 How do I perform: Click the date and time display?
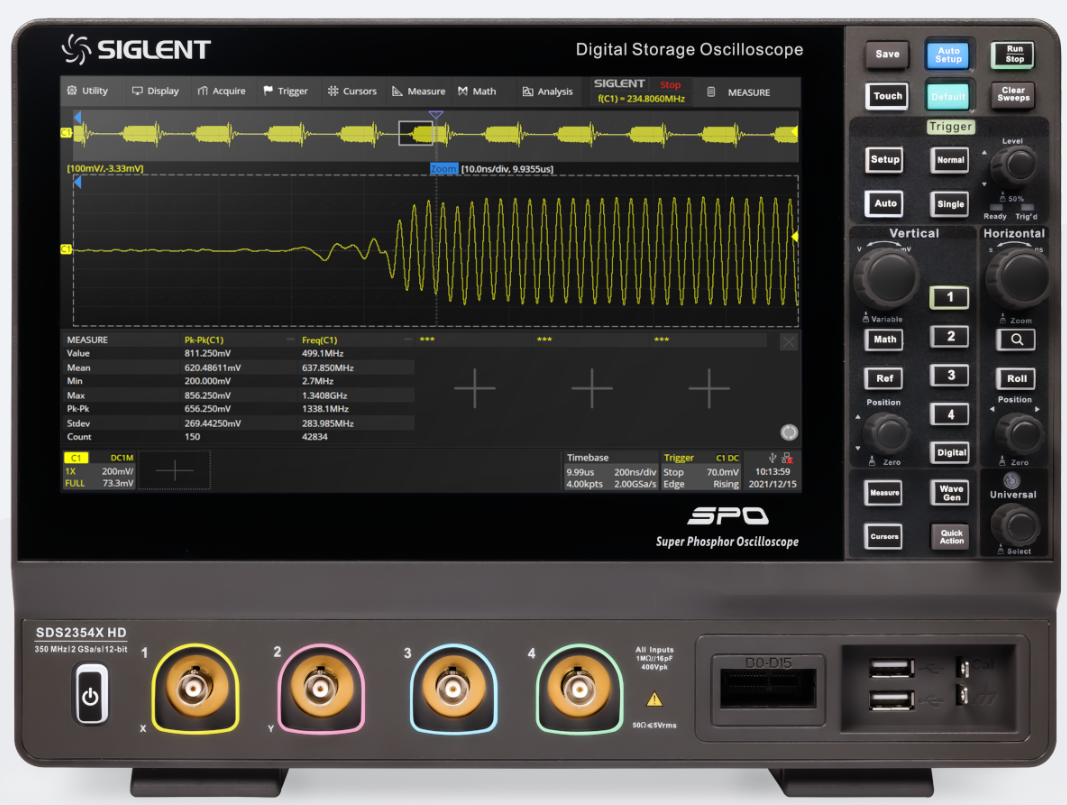tap(772, 478)
